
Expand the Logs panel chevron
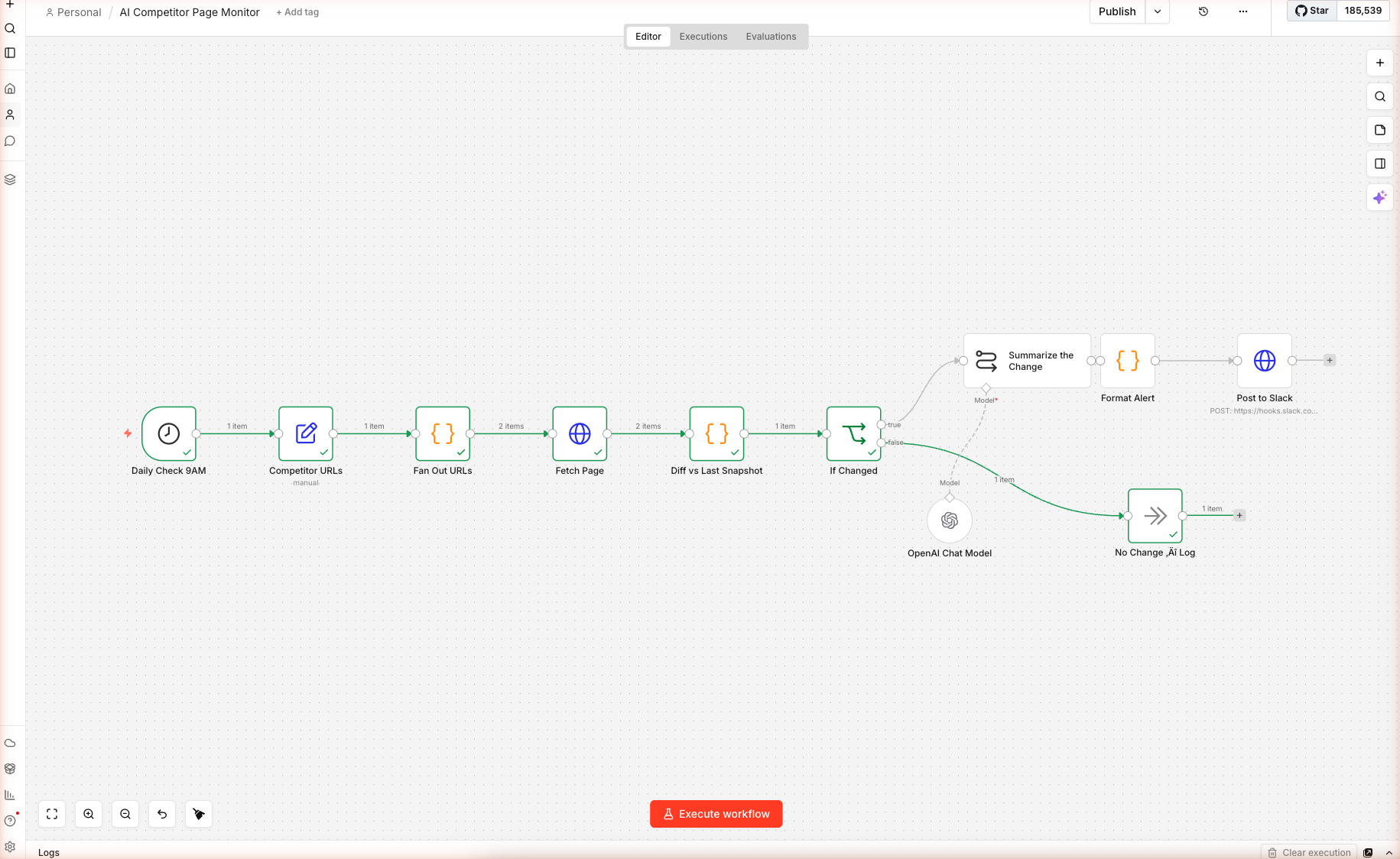tap(1389, 852)
